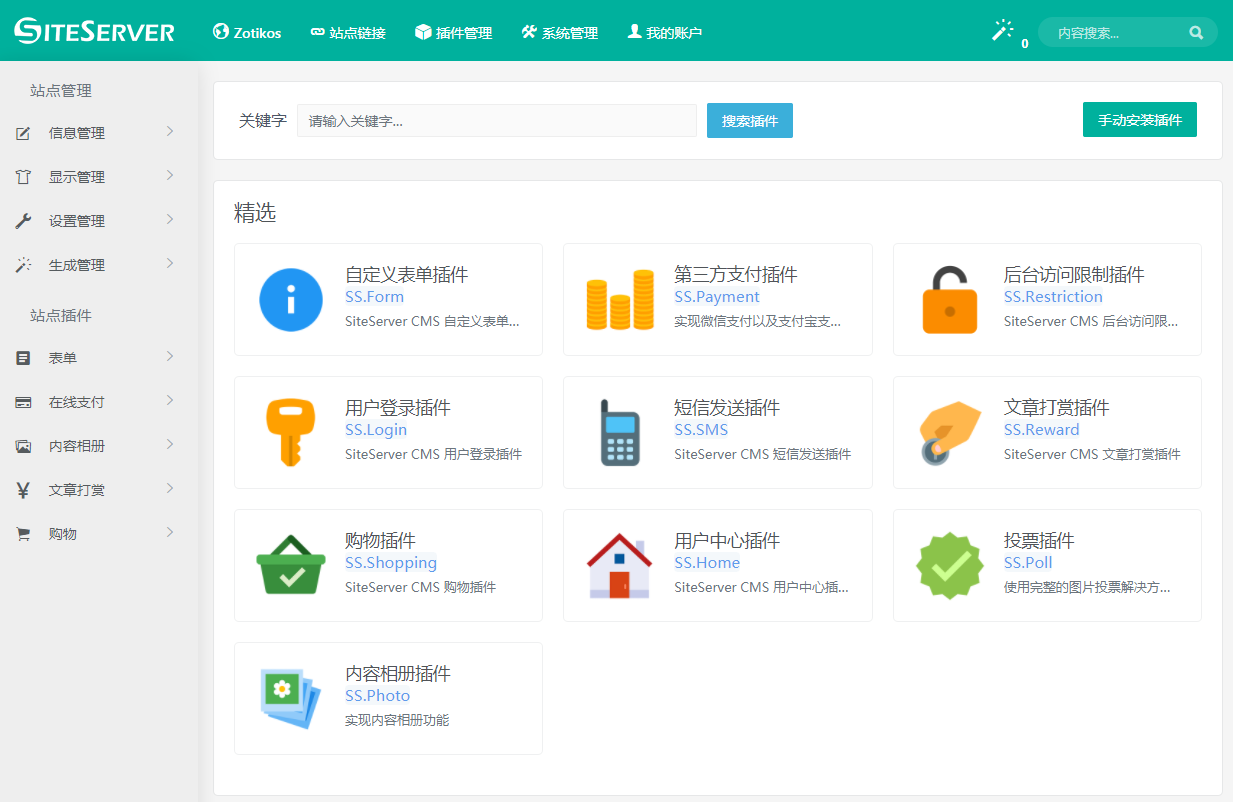This screenshot has width=1233, height=802.
Task: Open the SS.Form link
Action: point(374,297)
